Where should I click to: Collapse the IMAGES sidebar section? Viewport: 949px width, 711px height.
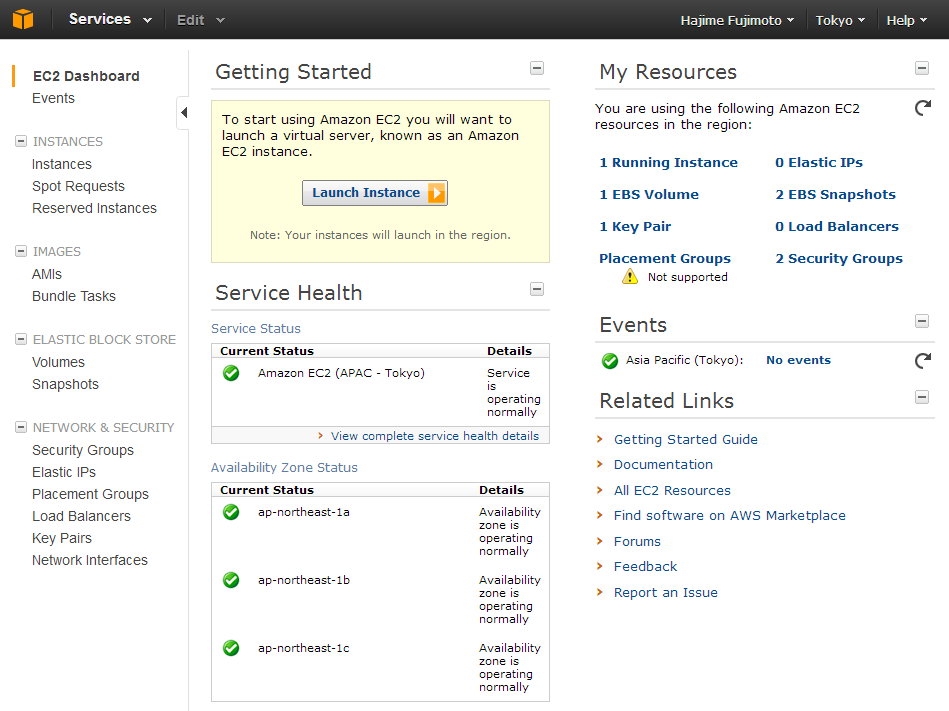21,251
